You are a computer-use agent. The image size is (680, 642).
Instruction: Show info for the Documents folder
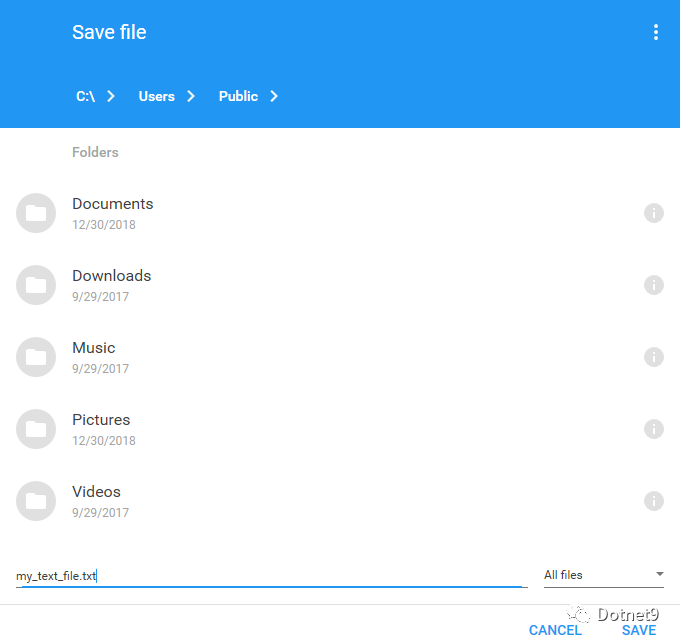pyautogui.click(x=654, y=213)
